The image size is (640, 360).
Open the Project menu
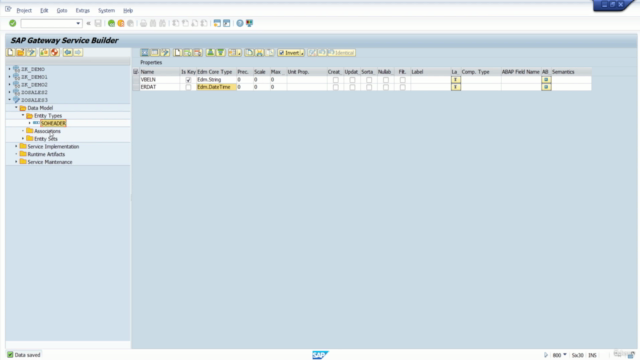pyautogui.click(x=24, y=10)
